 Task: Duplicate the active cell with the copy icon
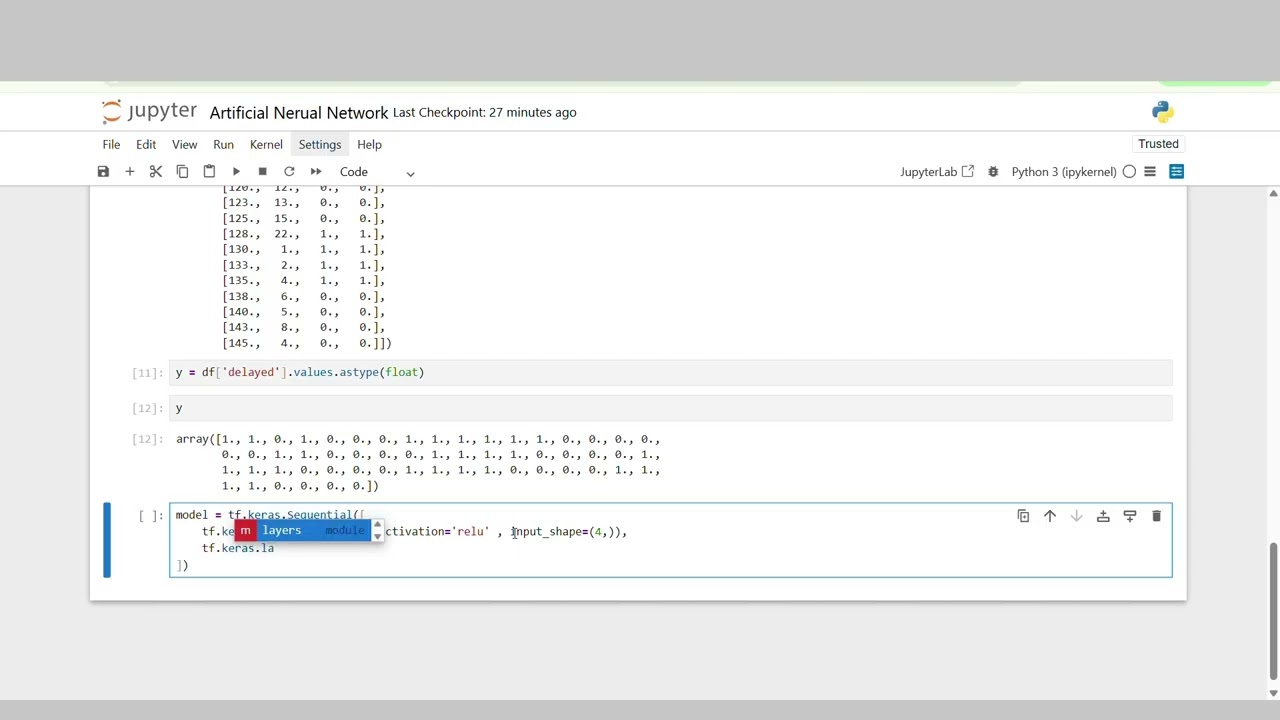1023,516
